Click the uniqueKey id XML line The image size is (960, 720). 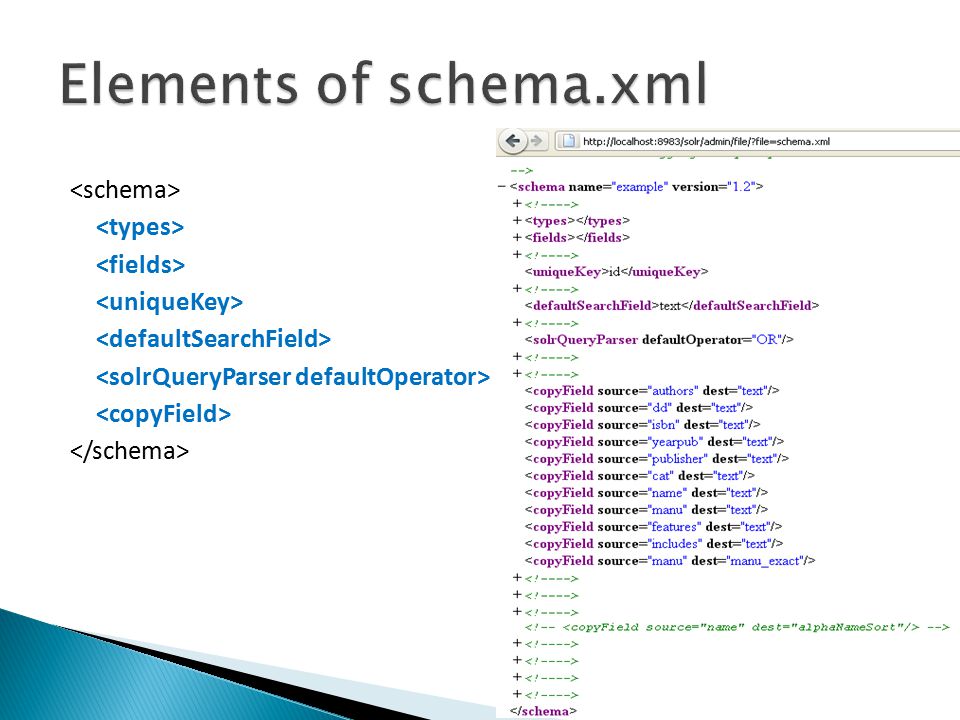coord(616,272)
